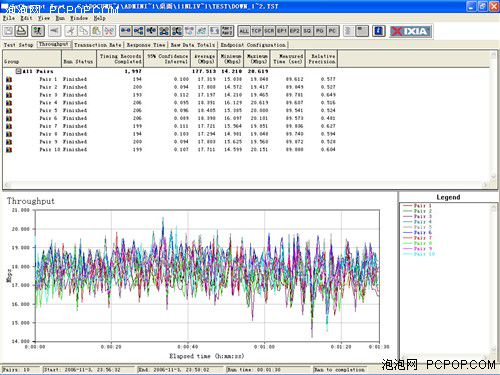Click the Pair 1 entry in the Legend
500x375 pixels.
tap(417, 206)
